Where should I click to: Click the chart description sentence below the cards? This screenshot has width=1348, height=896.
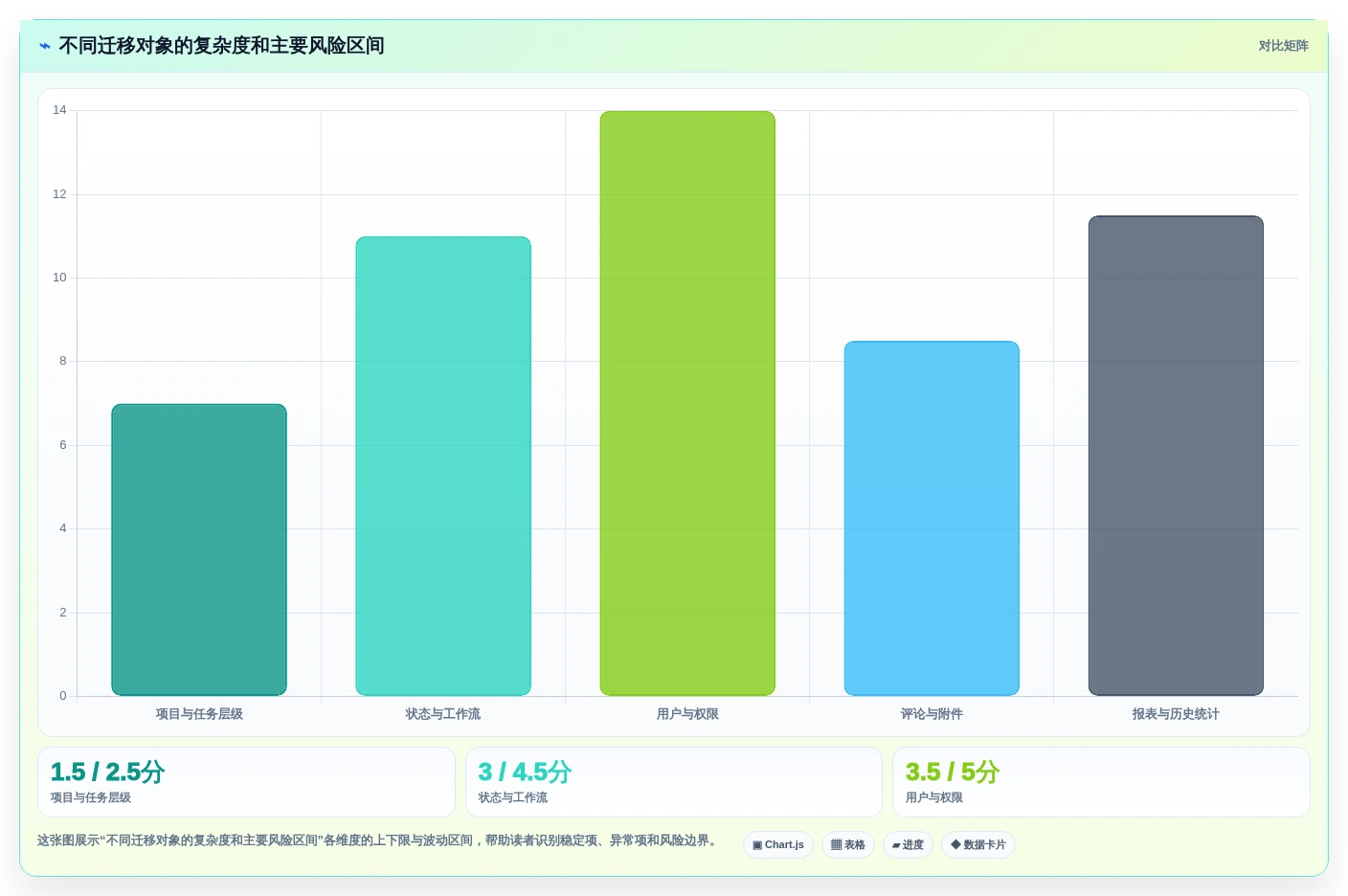377,840
